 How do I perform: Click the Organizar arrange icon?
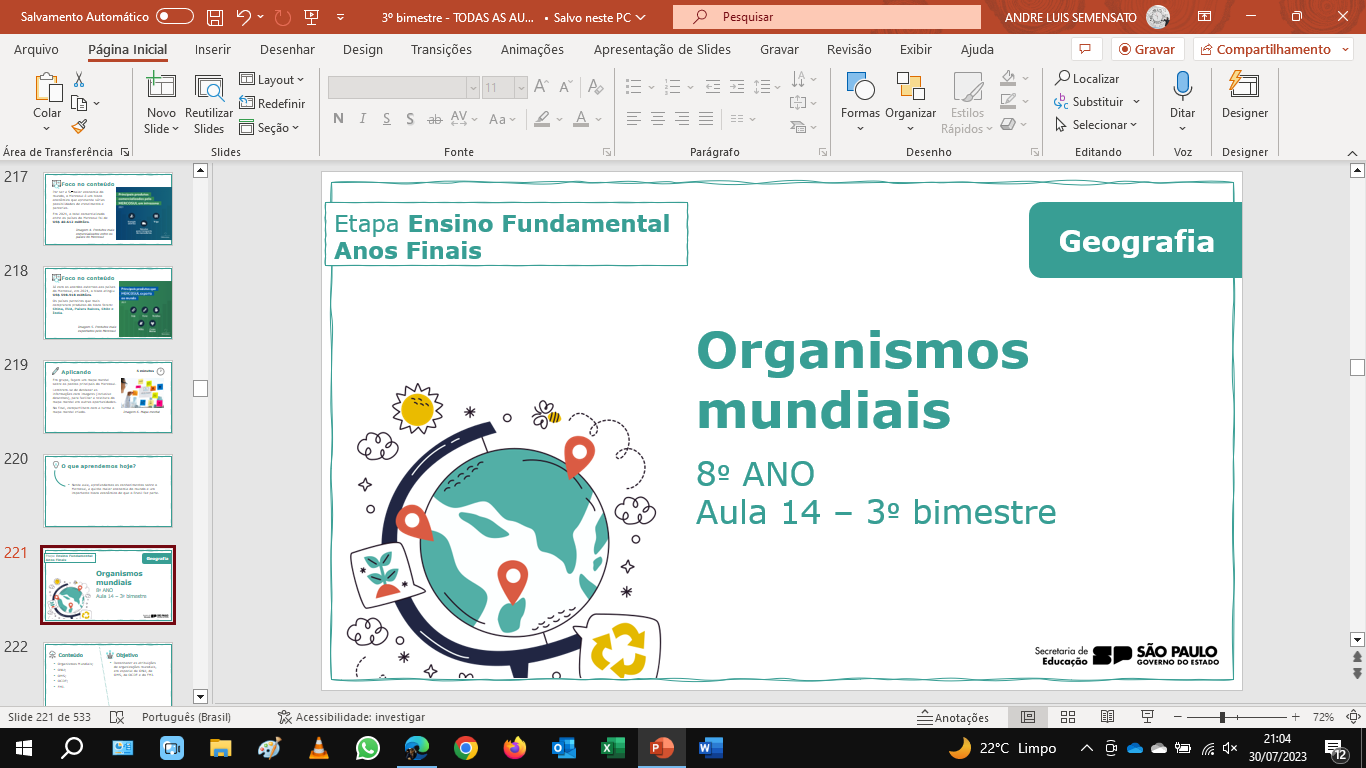click(910, 87)
